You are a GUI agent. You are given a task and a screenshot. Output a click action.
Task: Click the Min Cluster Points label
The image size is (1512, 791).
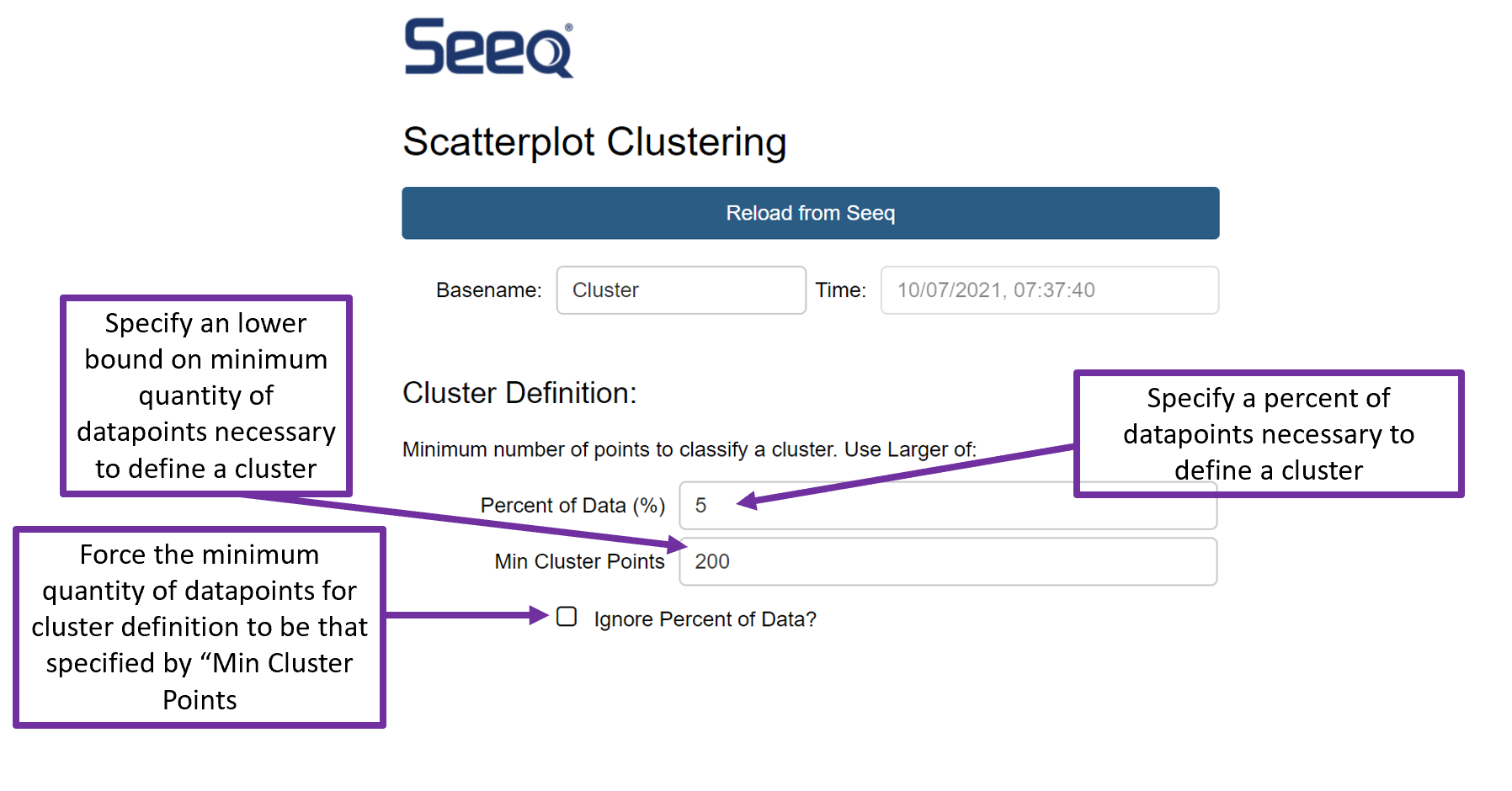click(579, 561)
